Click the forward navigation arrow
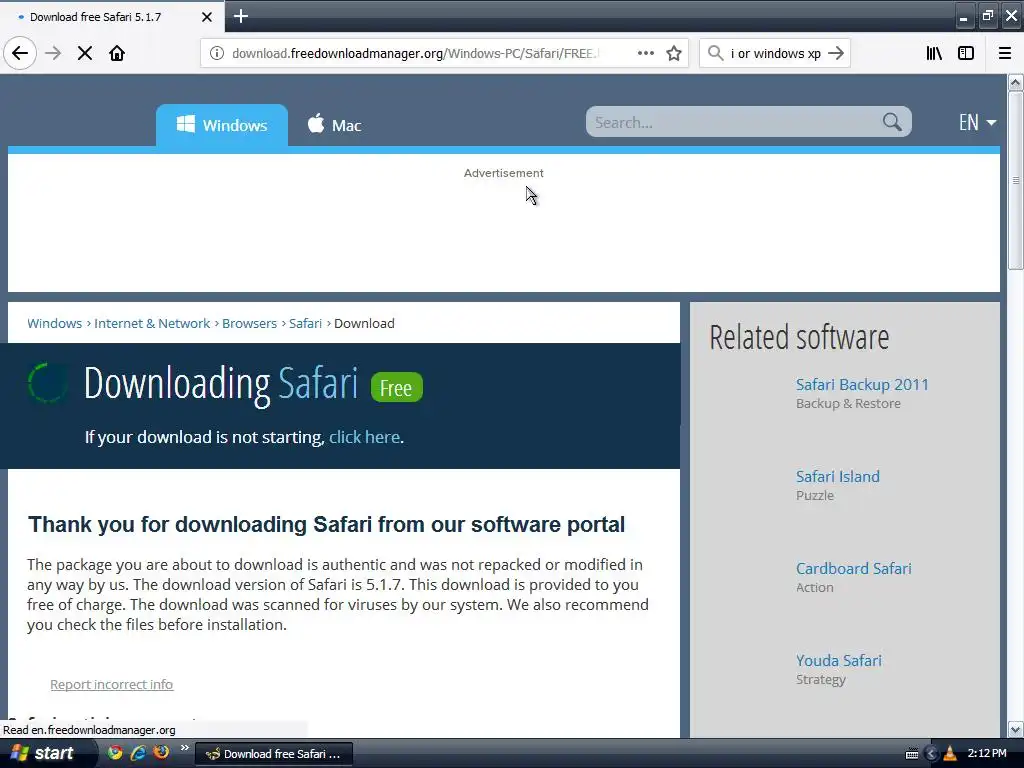 [x=53, y=53]
